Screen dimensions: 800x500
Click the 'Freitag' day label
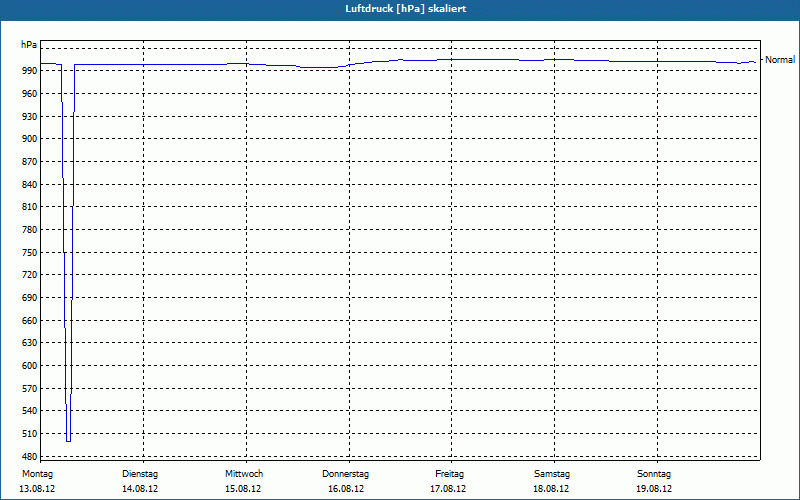click(449, 474)
